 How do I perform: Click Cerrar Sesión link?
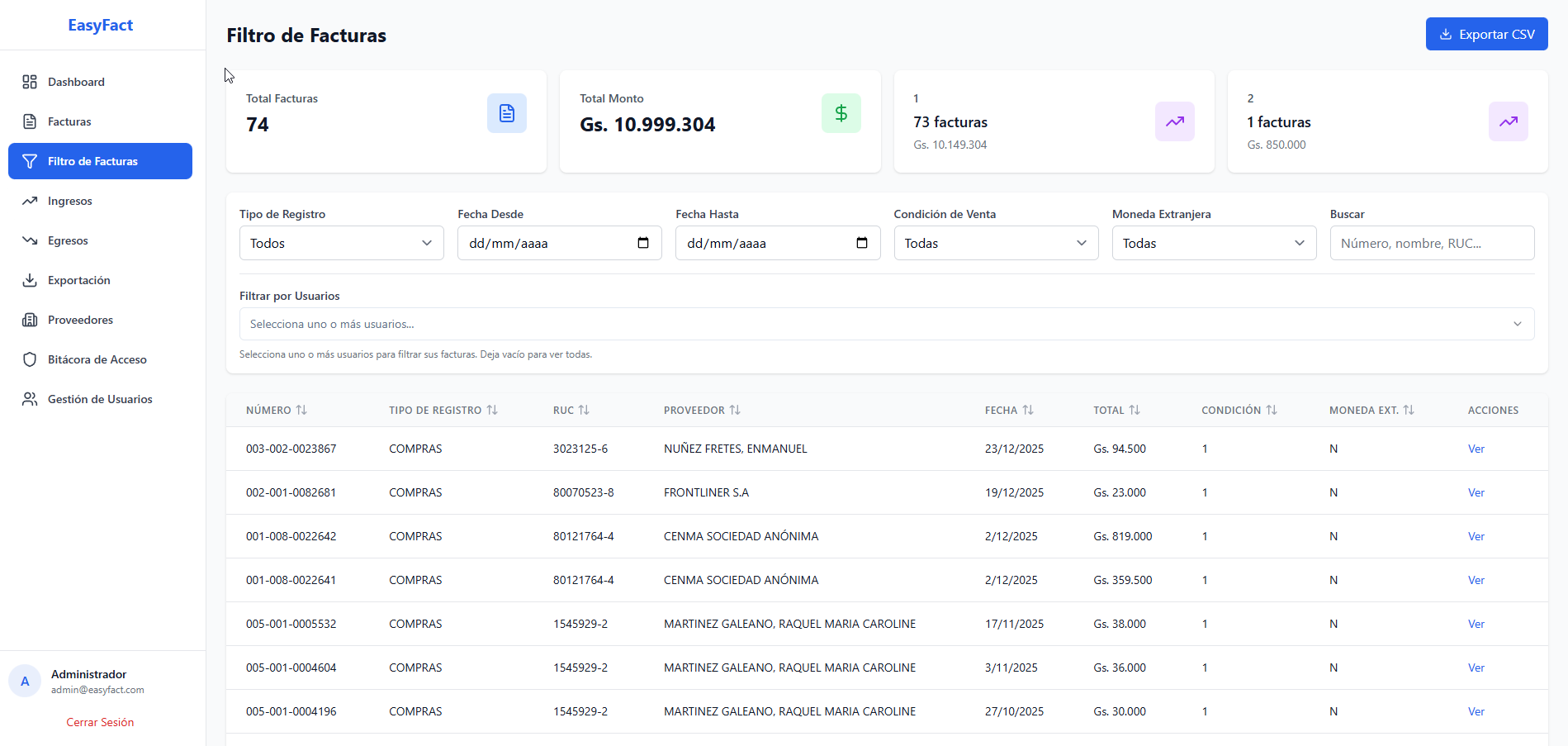click(100, 722)
